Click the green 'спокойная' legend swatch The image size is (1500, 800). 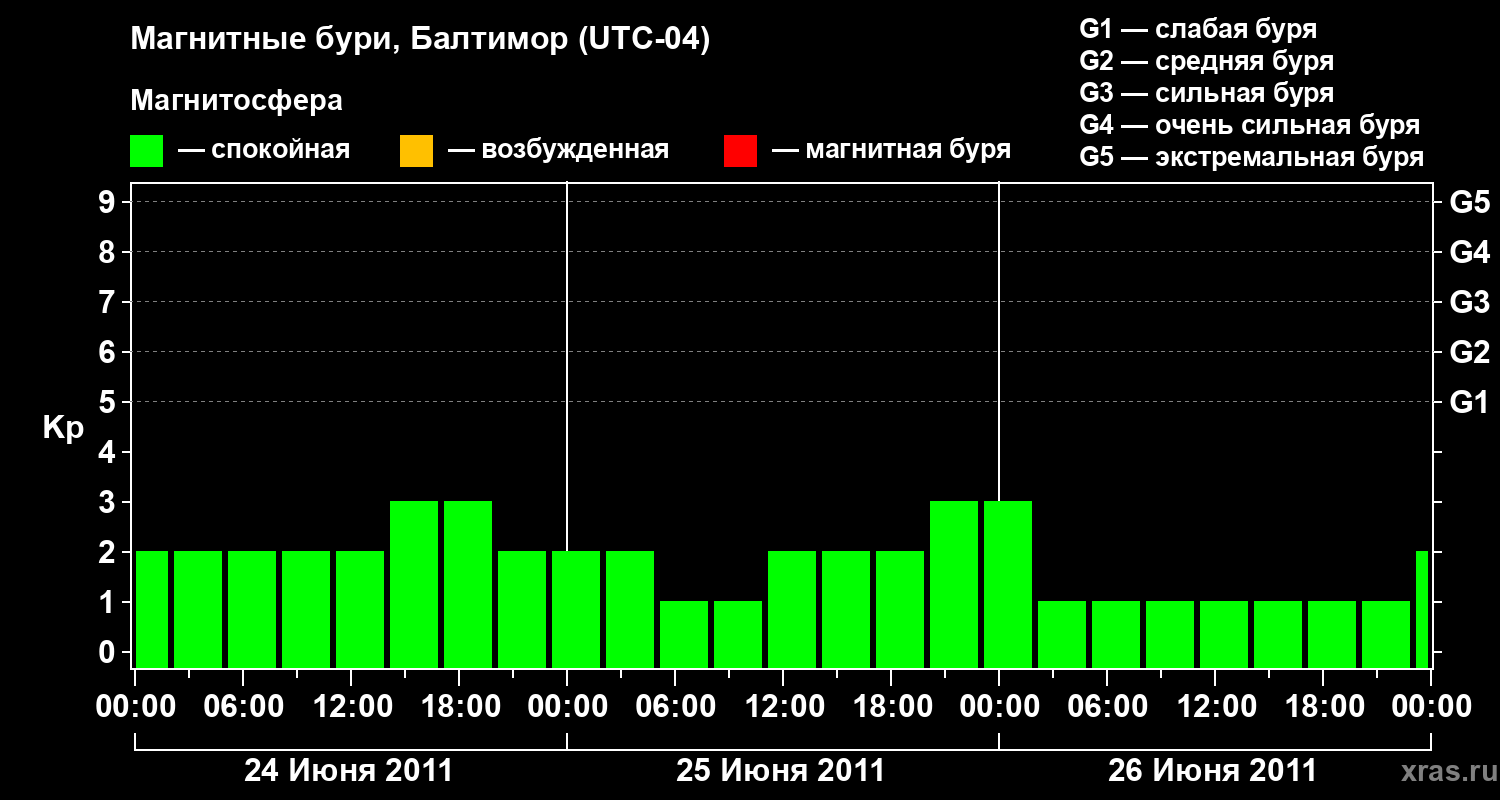pos(147,151)
